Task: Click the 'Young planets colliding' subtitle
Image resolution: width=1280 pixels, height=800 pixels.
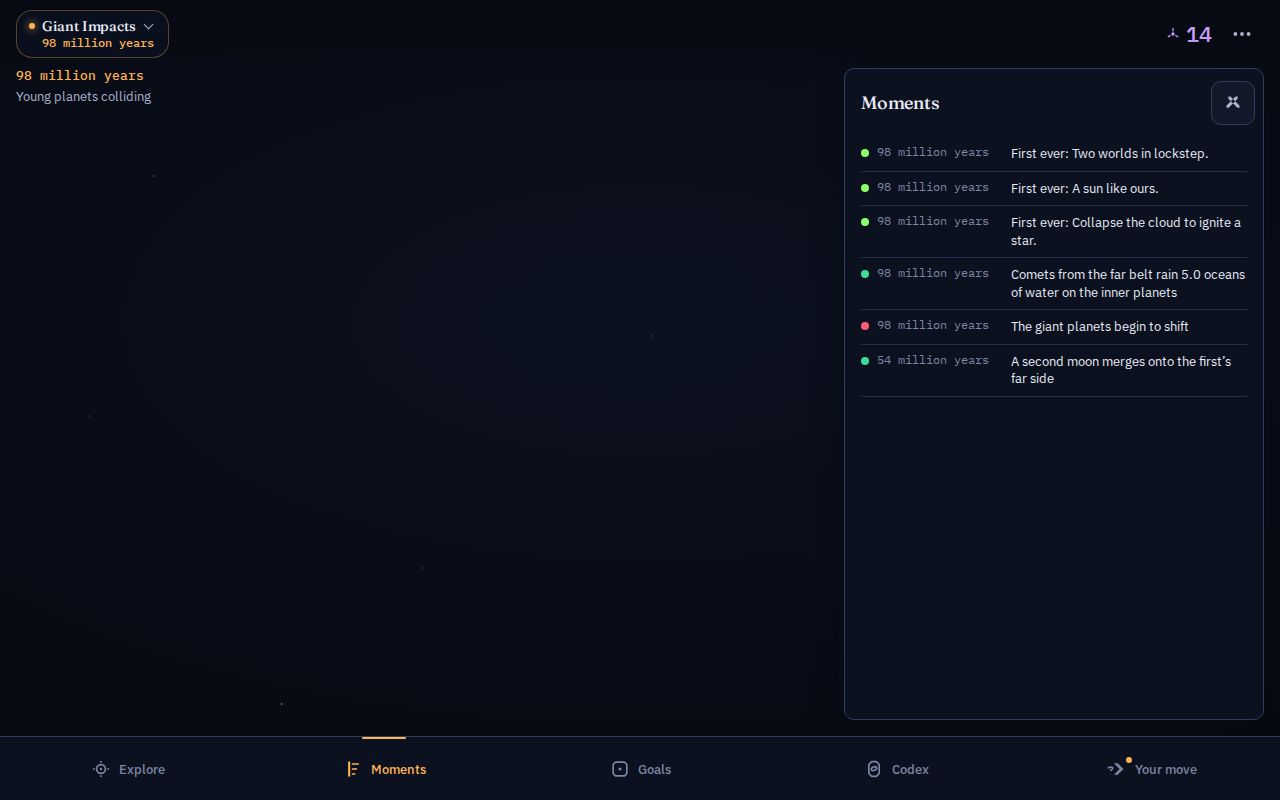Action: pyautogui.click(x=84, y=97)
